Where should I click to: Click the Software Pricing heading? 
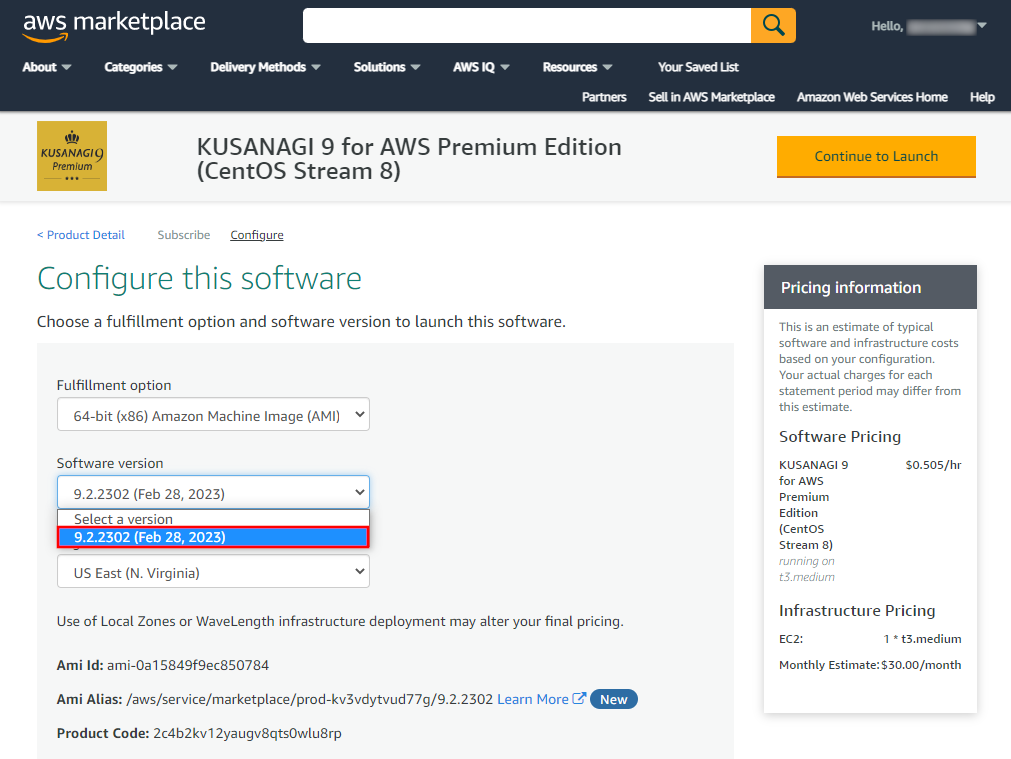click(x=839, y=437)
